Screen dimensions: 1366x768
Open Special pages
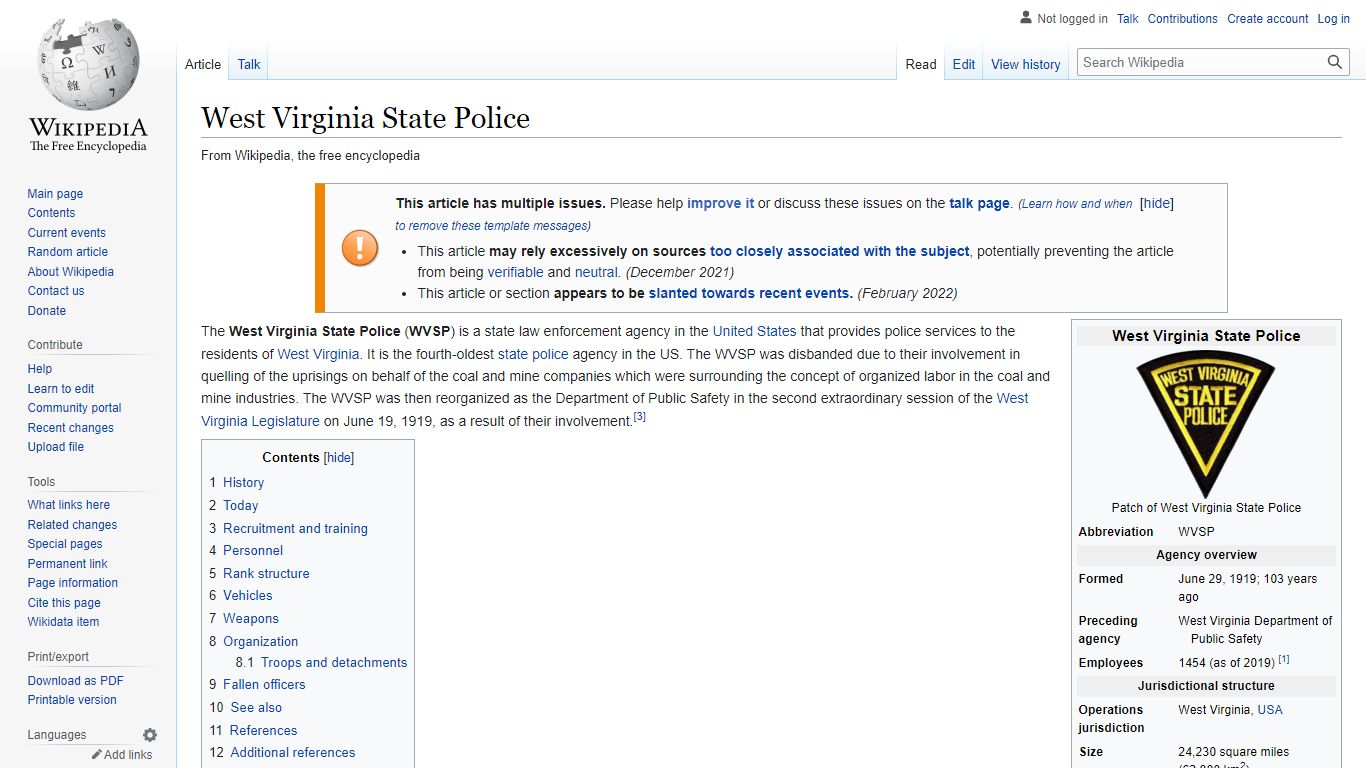point(65,544)
